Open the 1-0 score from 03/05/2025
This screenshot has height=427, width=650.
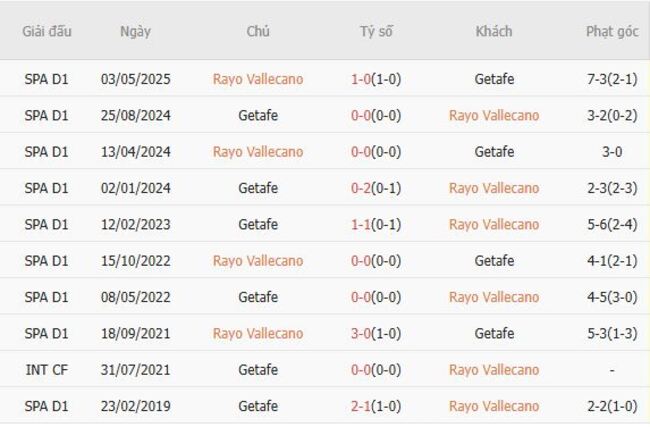(376, 79)
